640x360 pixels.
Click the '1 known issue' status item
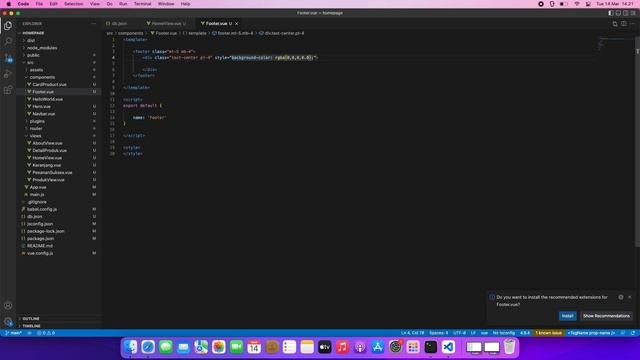point(549,333)
